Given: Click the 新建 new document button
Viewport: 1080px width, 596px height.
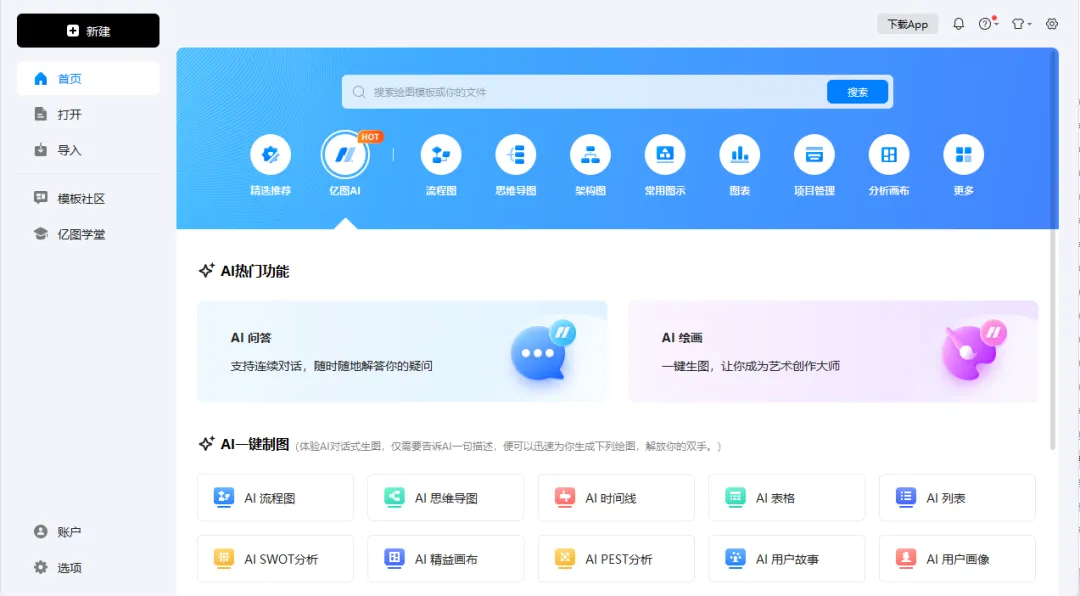Looking at the screenshot, I should (88, 31).
